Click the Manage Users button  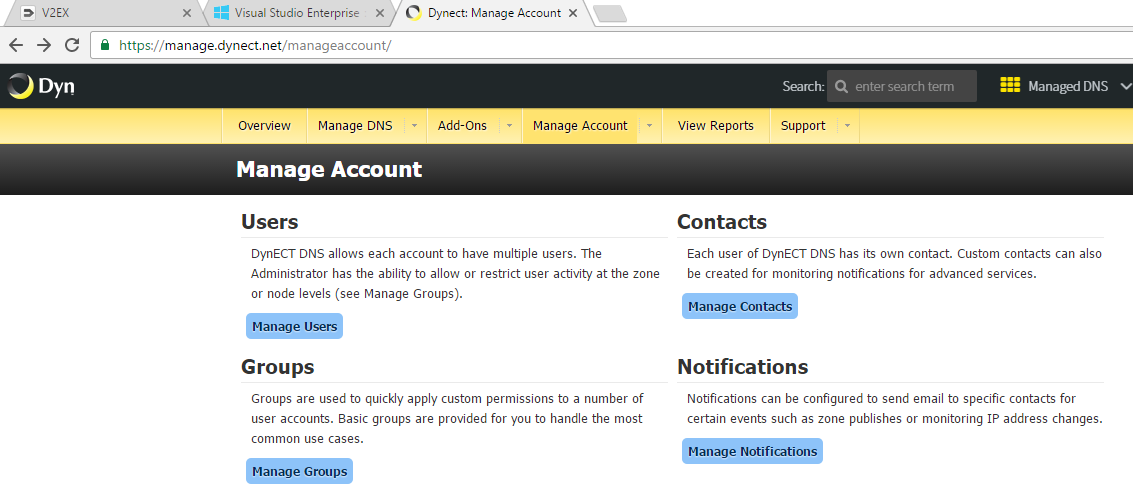(294, 326)
